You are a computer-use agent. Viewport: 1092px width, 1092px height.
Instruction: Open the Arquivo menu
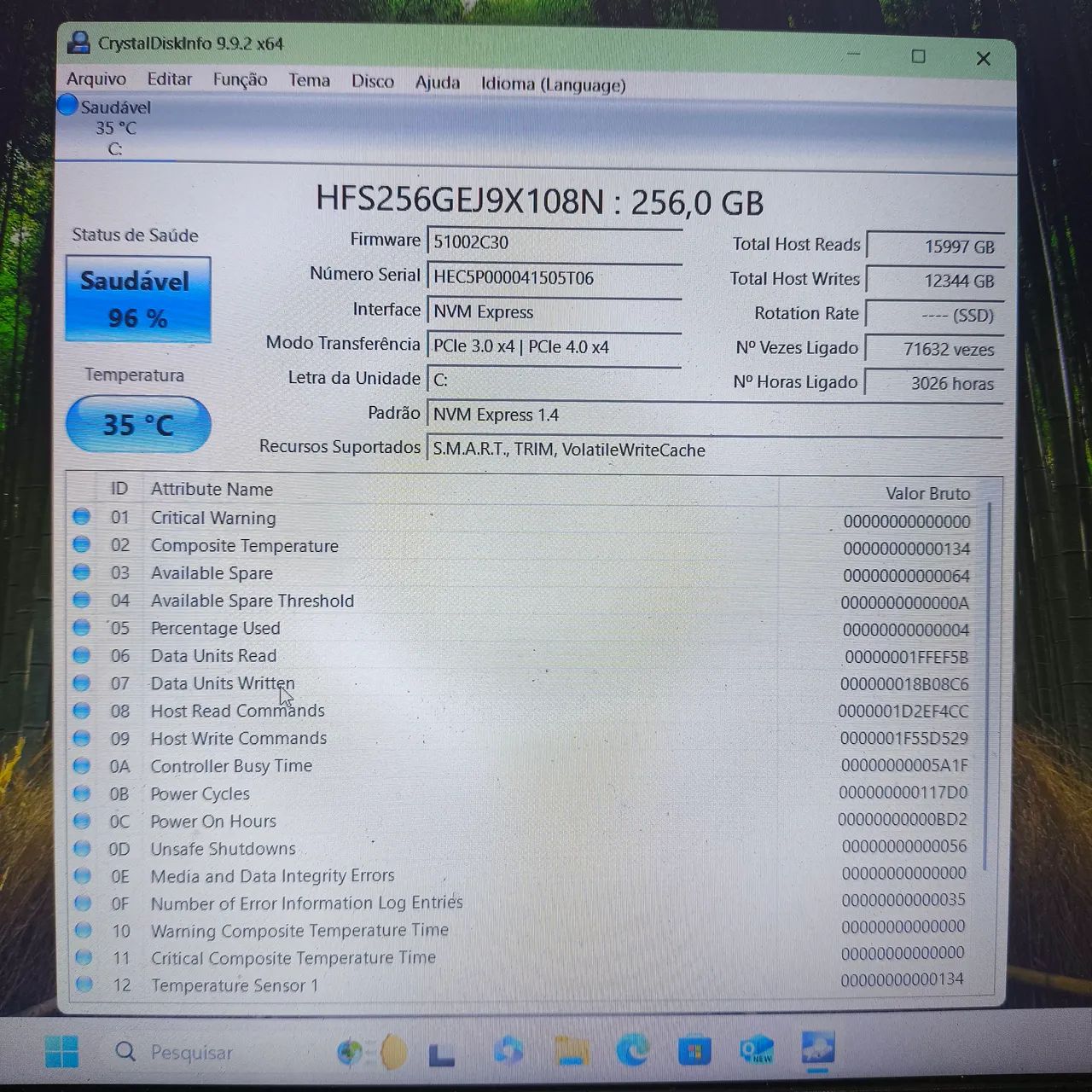[96, 78]
